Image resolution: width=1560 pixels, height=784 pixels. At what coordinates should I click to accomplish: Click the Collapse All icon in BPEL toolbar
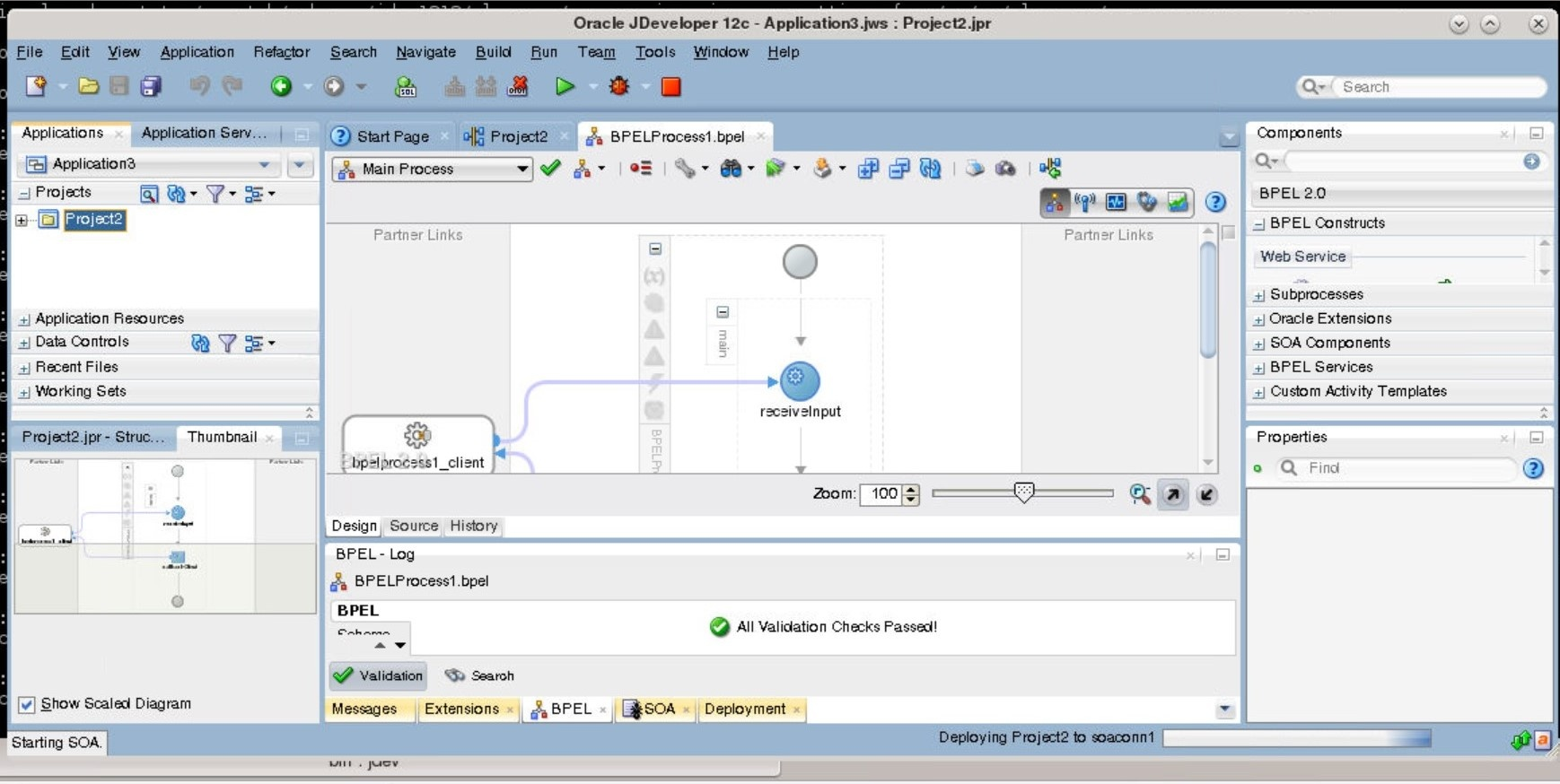coord(899,168)
